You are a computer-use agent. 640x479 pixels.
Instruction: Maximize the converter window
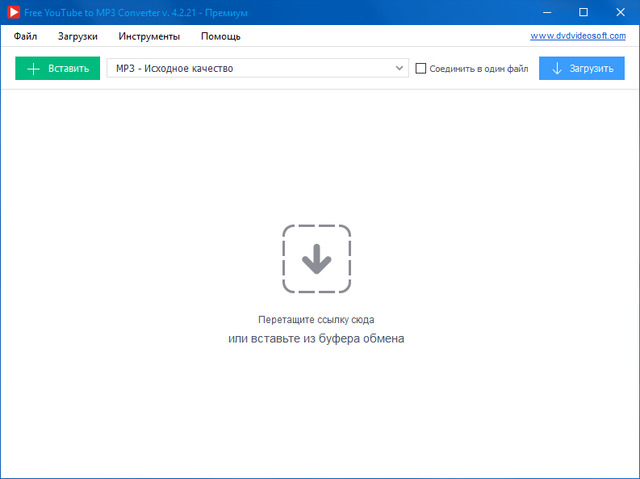(584, 12)
